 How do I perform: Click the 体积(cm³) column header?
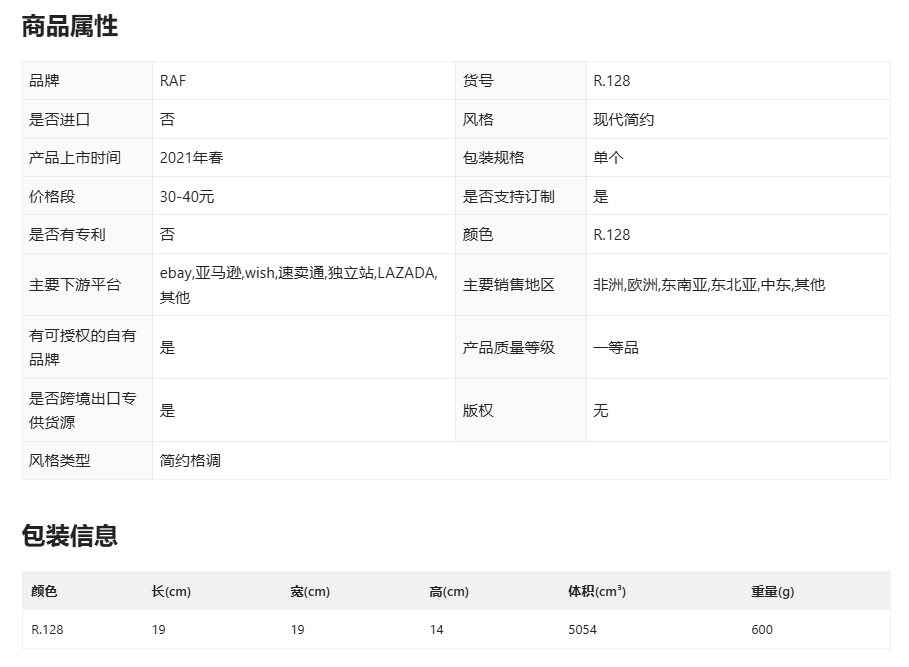click(597, 591)
